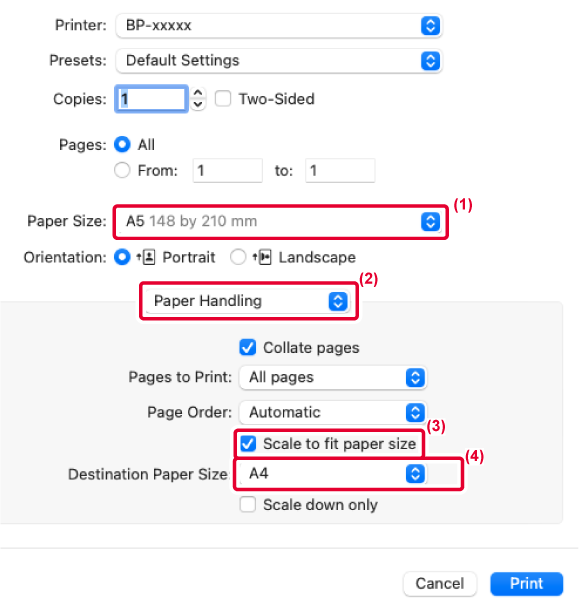Open the Paper Handling options menu

tap(248, 301)
